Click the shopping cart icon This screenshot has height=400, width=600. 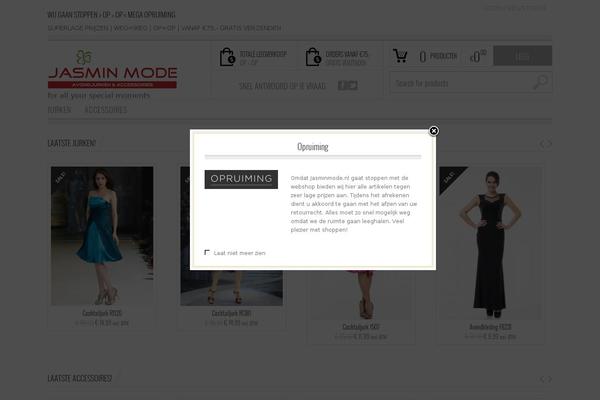pyautogui.click(x=400, y=56)
